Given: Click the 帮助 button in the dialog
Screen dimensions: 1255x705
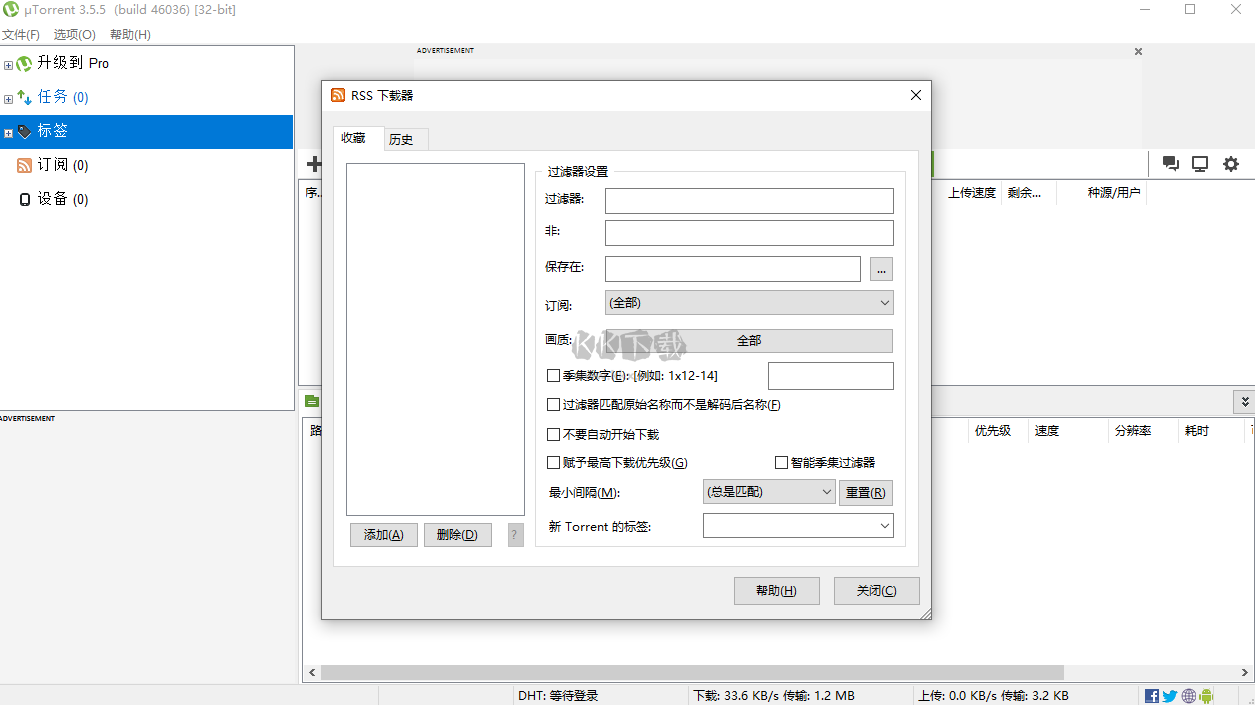Looking at the screenshot, I should (776, 590).
